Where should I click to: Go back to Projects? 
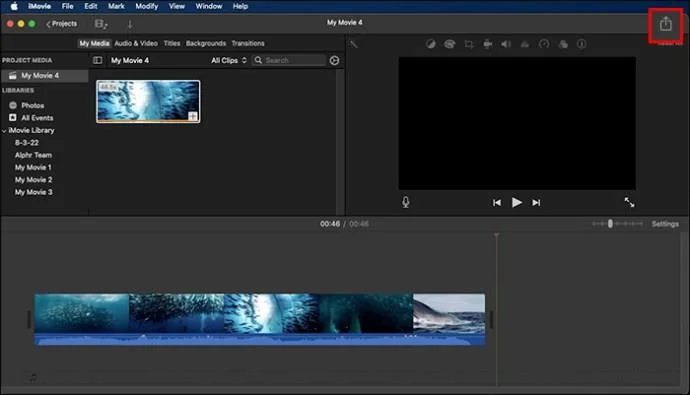pos(62,24)
